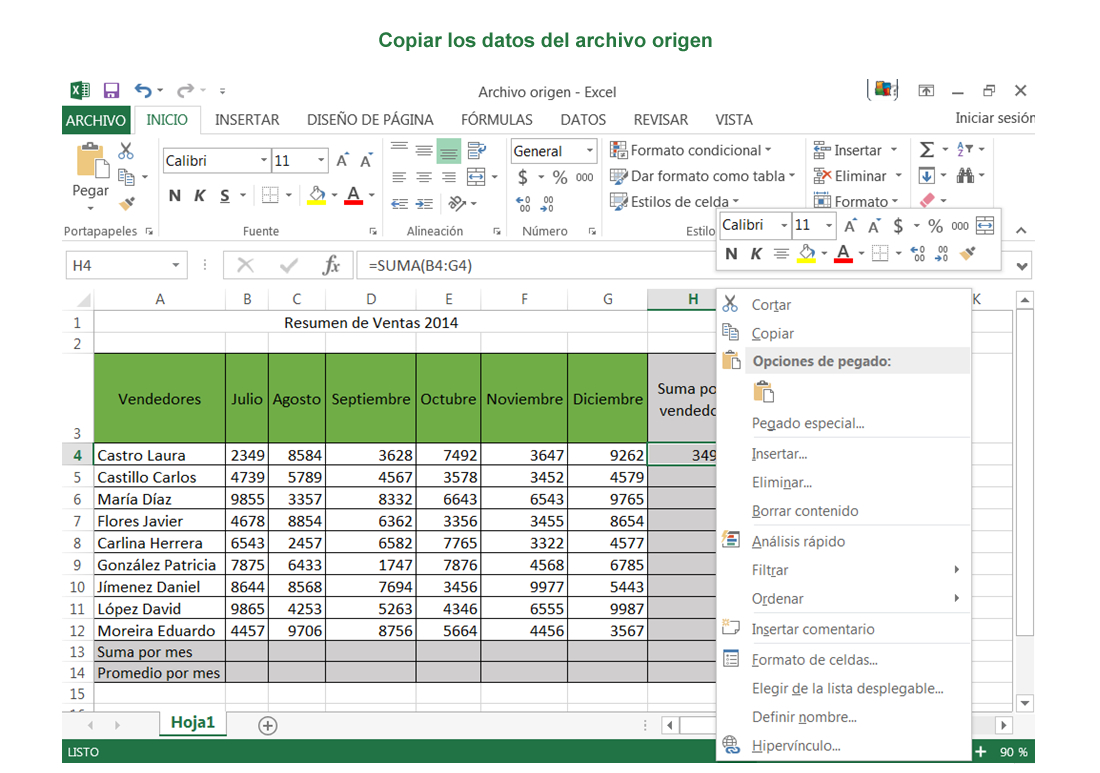Viewport: 1100px width, 773px height.
Task: Select the Format Painter brush in Portapapeles
Action: (126, 203)
